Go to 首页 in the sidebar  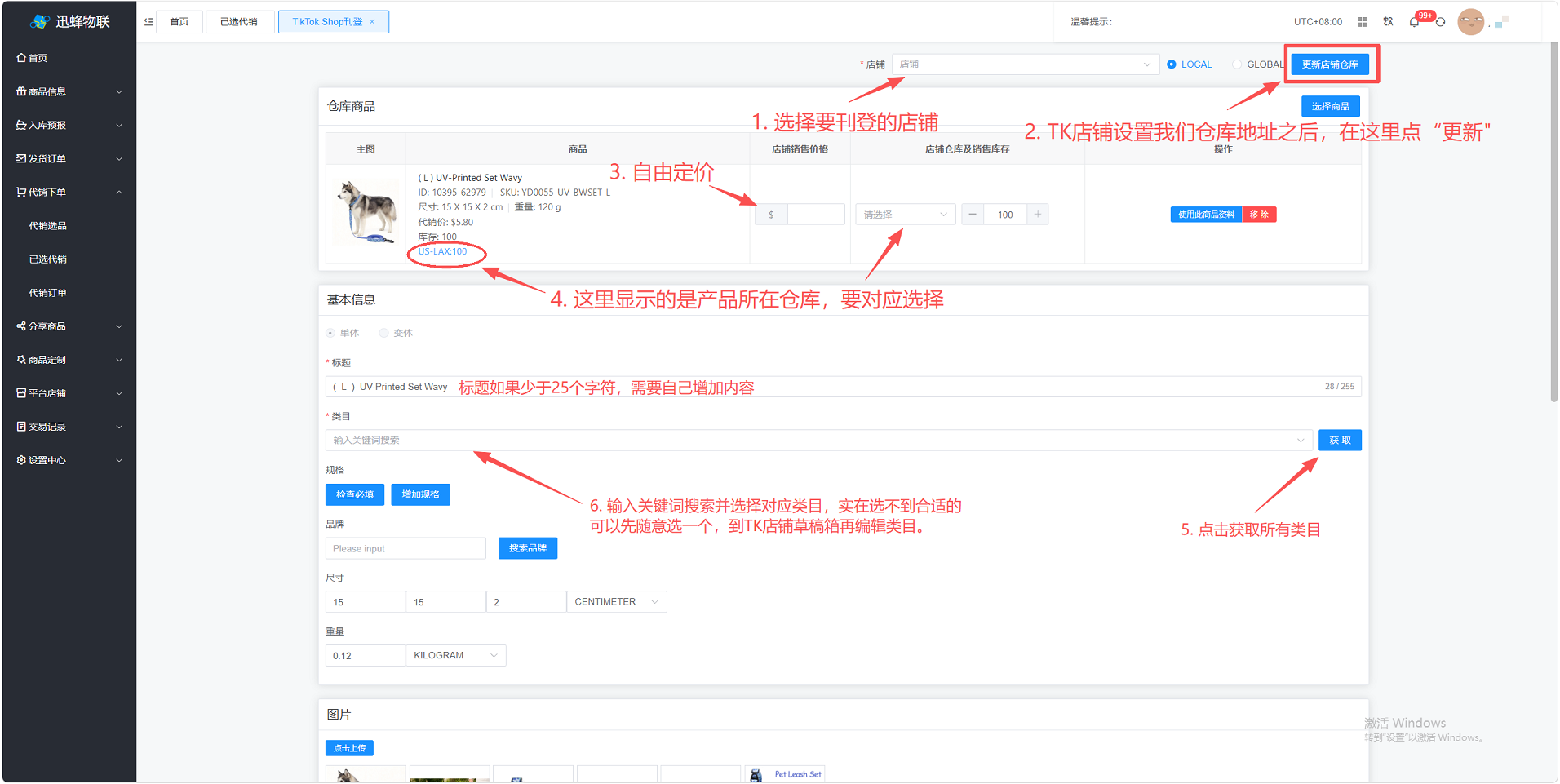pos(33,58)
